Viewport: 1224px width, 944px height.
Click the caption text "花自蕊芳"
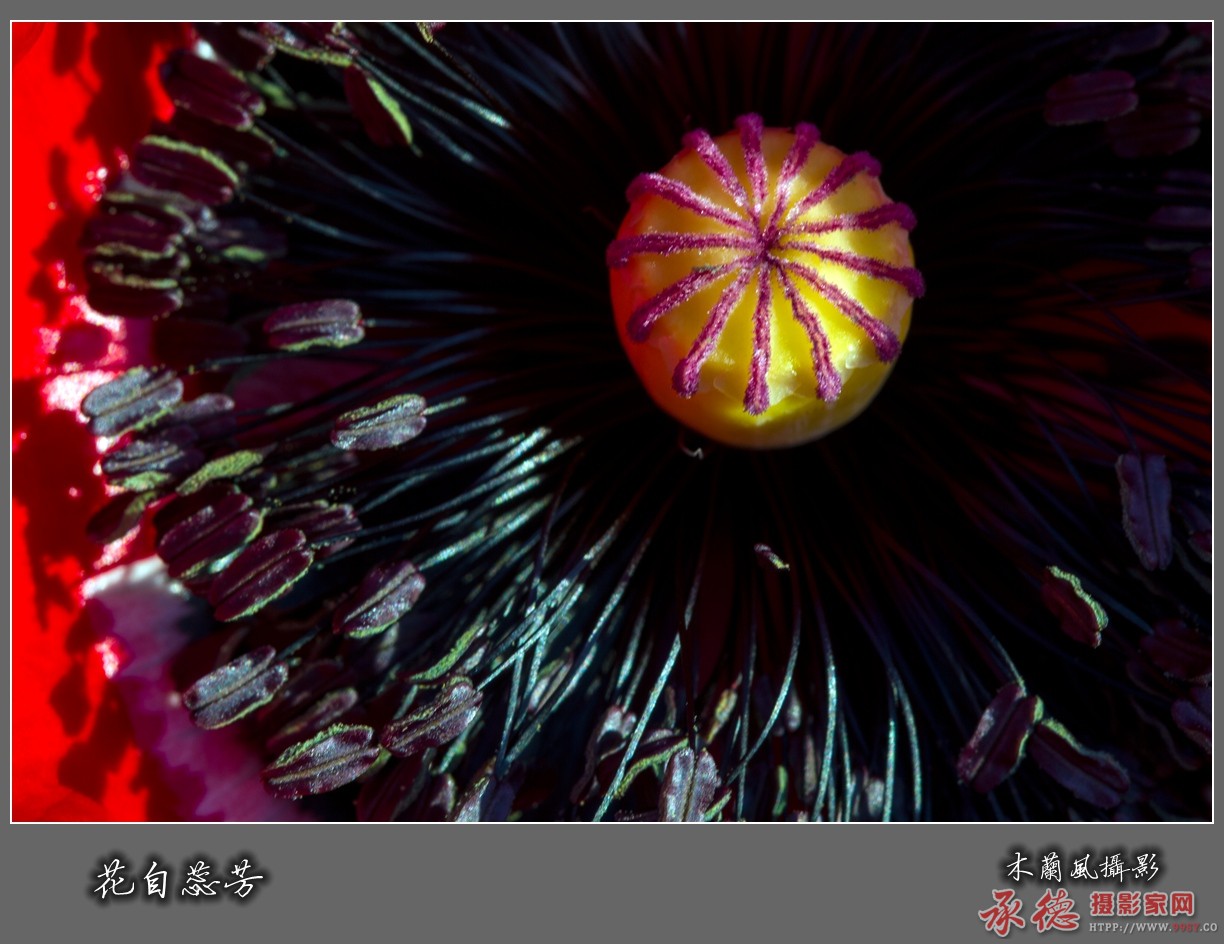click(x=180, y=879)
